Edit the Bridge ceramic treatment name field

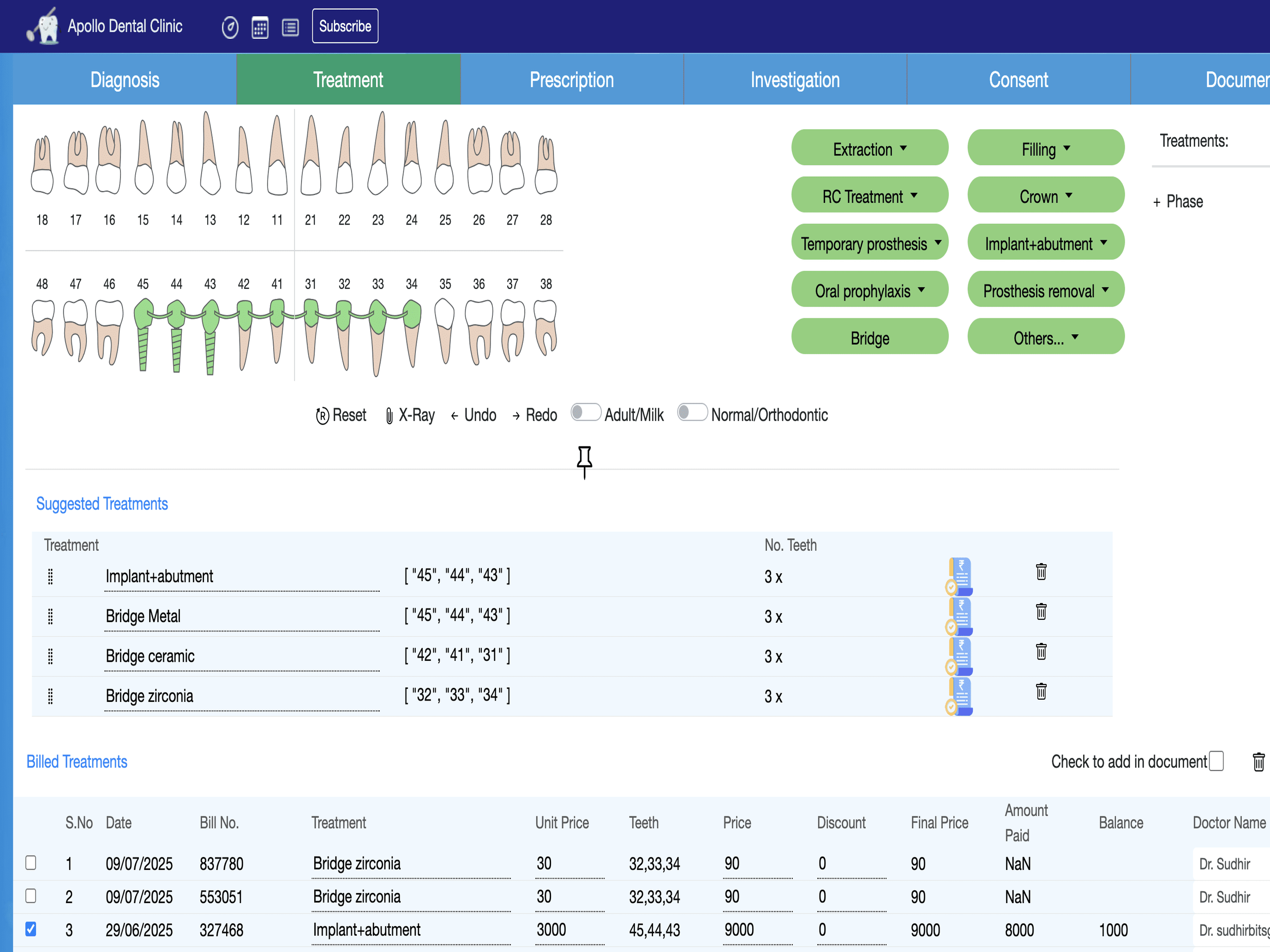242,656
